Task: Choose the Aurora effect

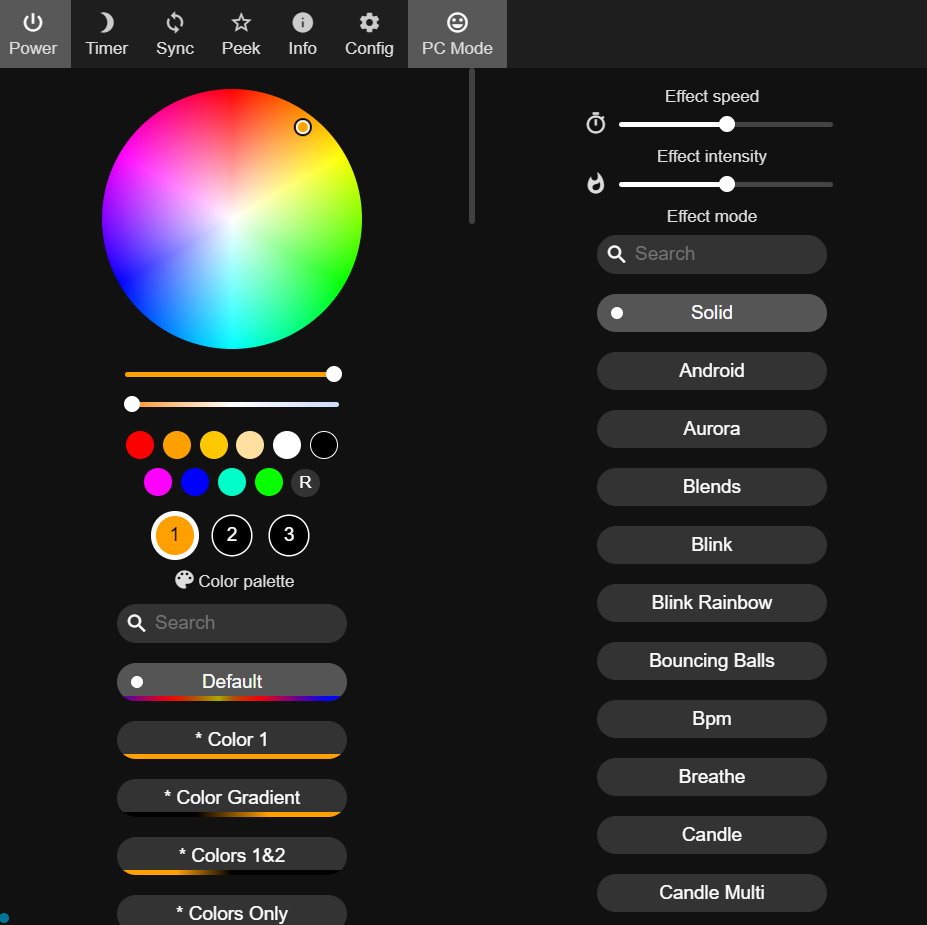Action: tap(711, 428)
